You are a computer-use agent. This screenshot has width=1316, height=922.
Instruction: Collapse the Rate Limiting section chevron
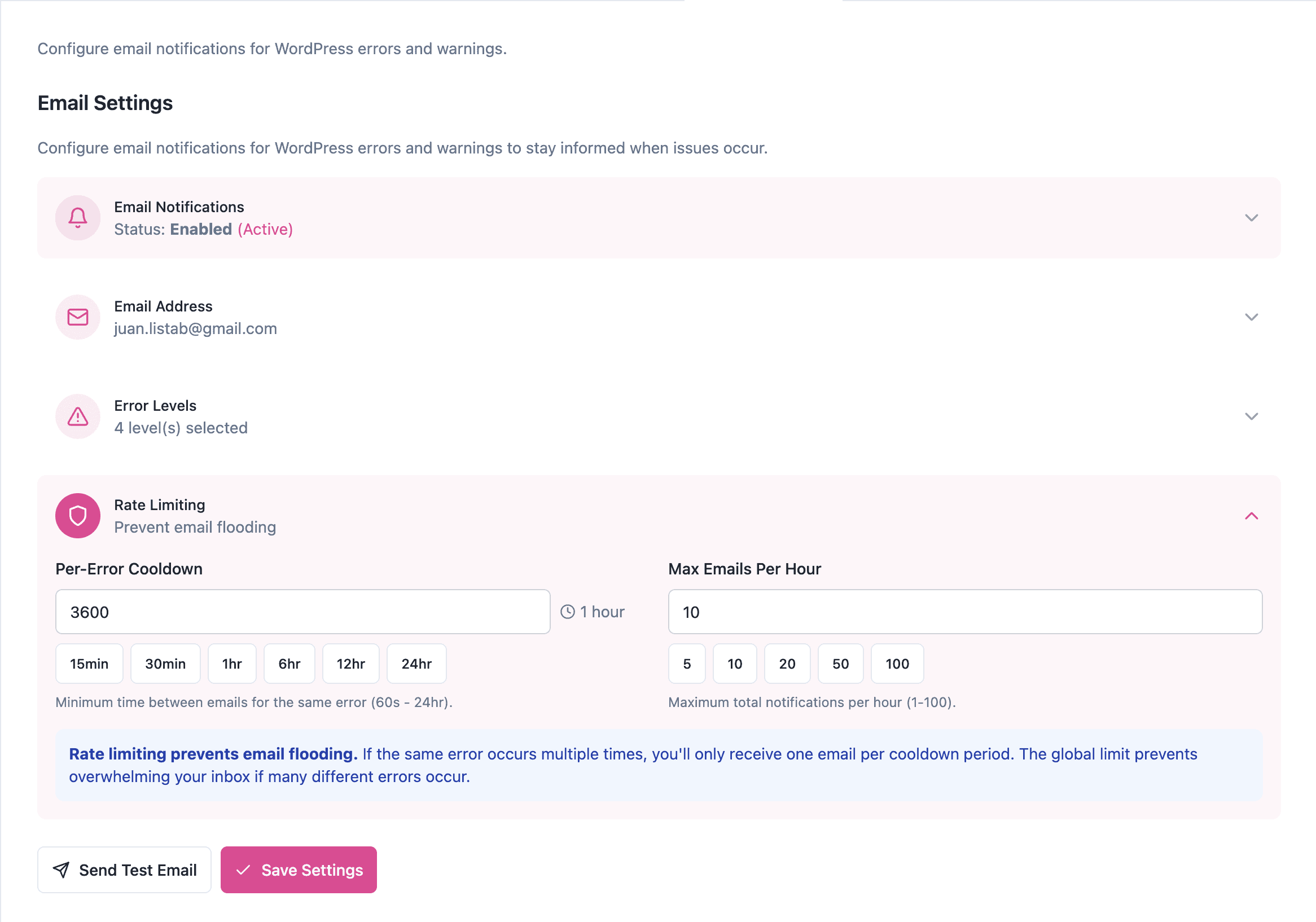pyautogui.click(x=1251, y=516)
